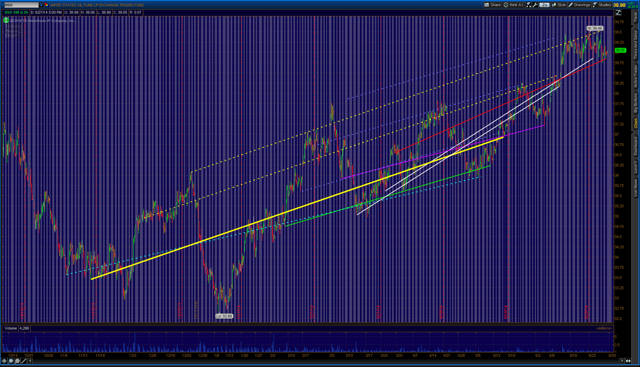640x367 pixels.
Task: Click the price axis auto-scale icon at the top right
Action: tap(618, 13)
